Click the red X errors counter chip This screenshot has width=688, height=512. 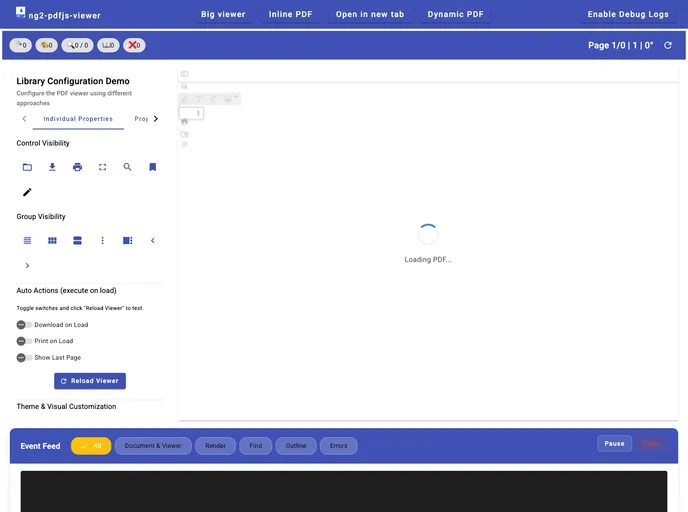click(134, 45)
